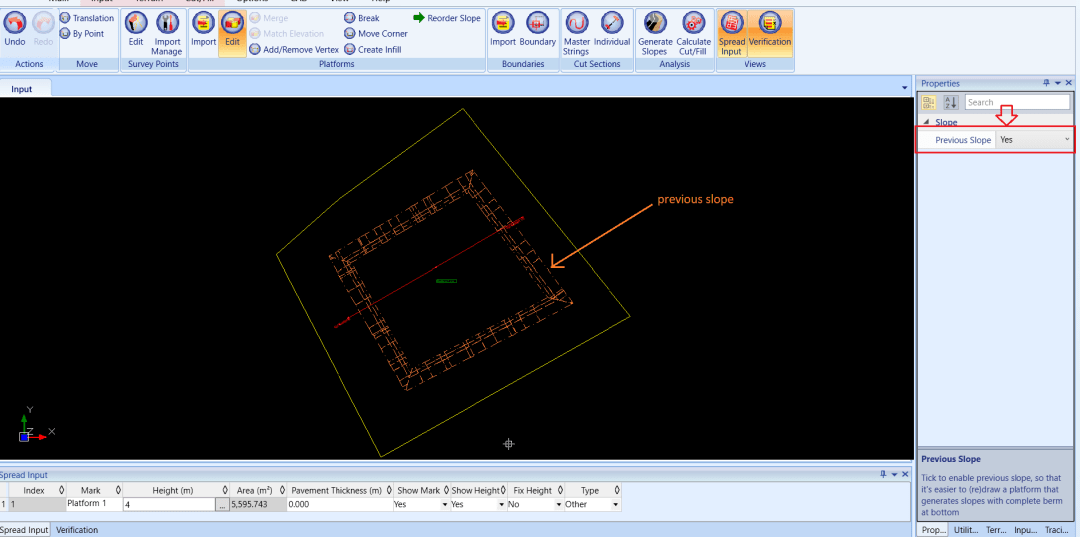Viewport: 1080px width, 537px height.
Task: Pin the Spread Input panel
Action: point(884,474)
